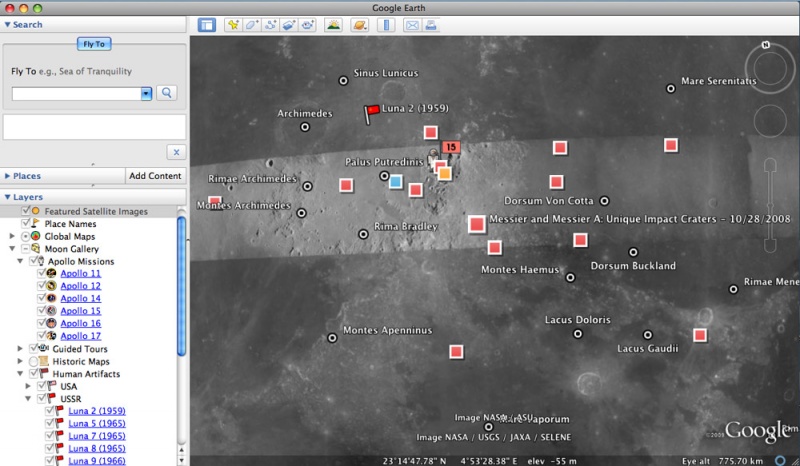Click the Montes Apenninus place marker
The height and width of the screenshot is (466, 800).
332,338
